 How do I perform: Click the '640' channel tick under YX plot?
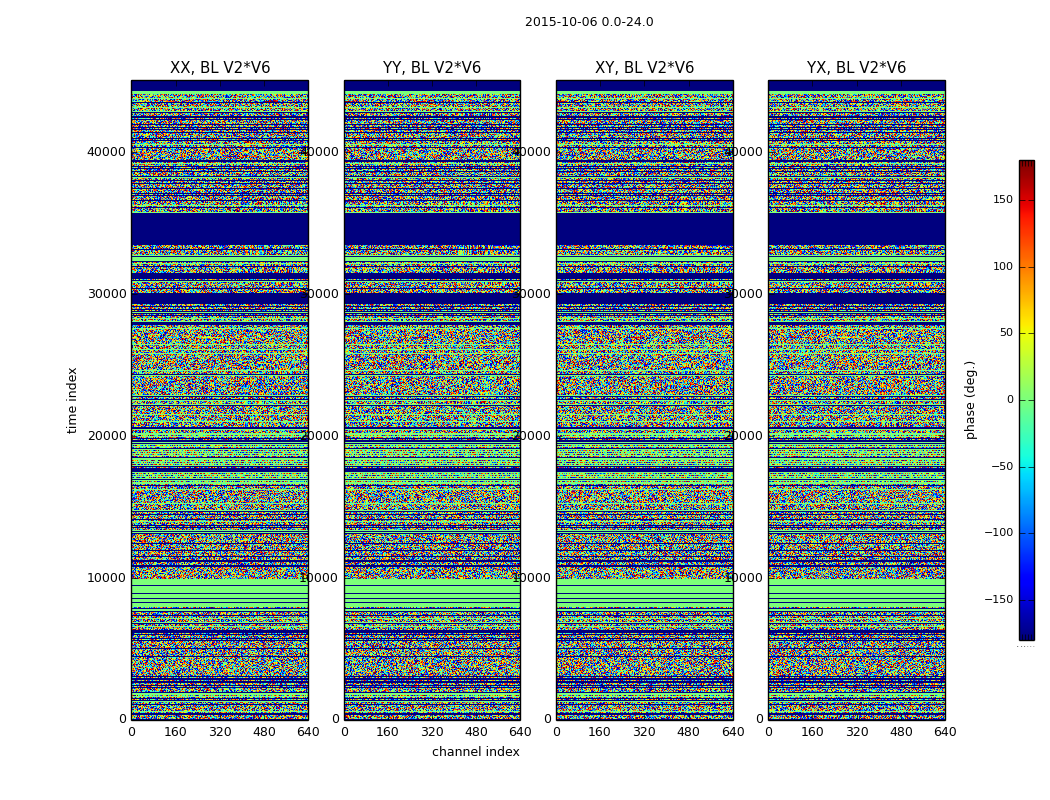coord(945,732)
